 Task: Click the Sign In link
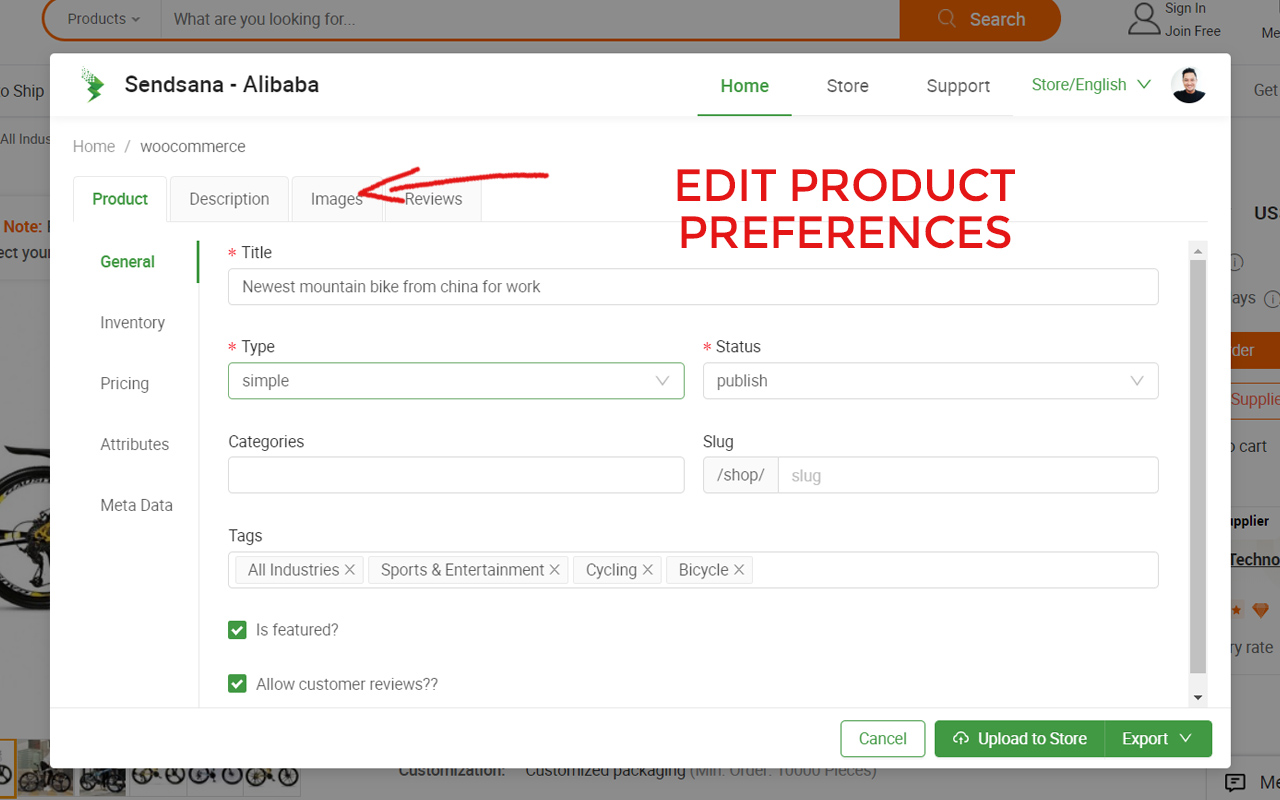(x=1185, y=8)
